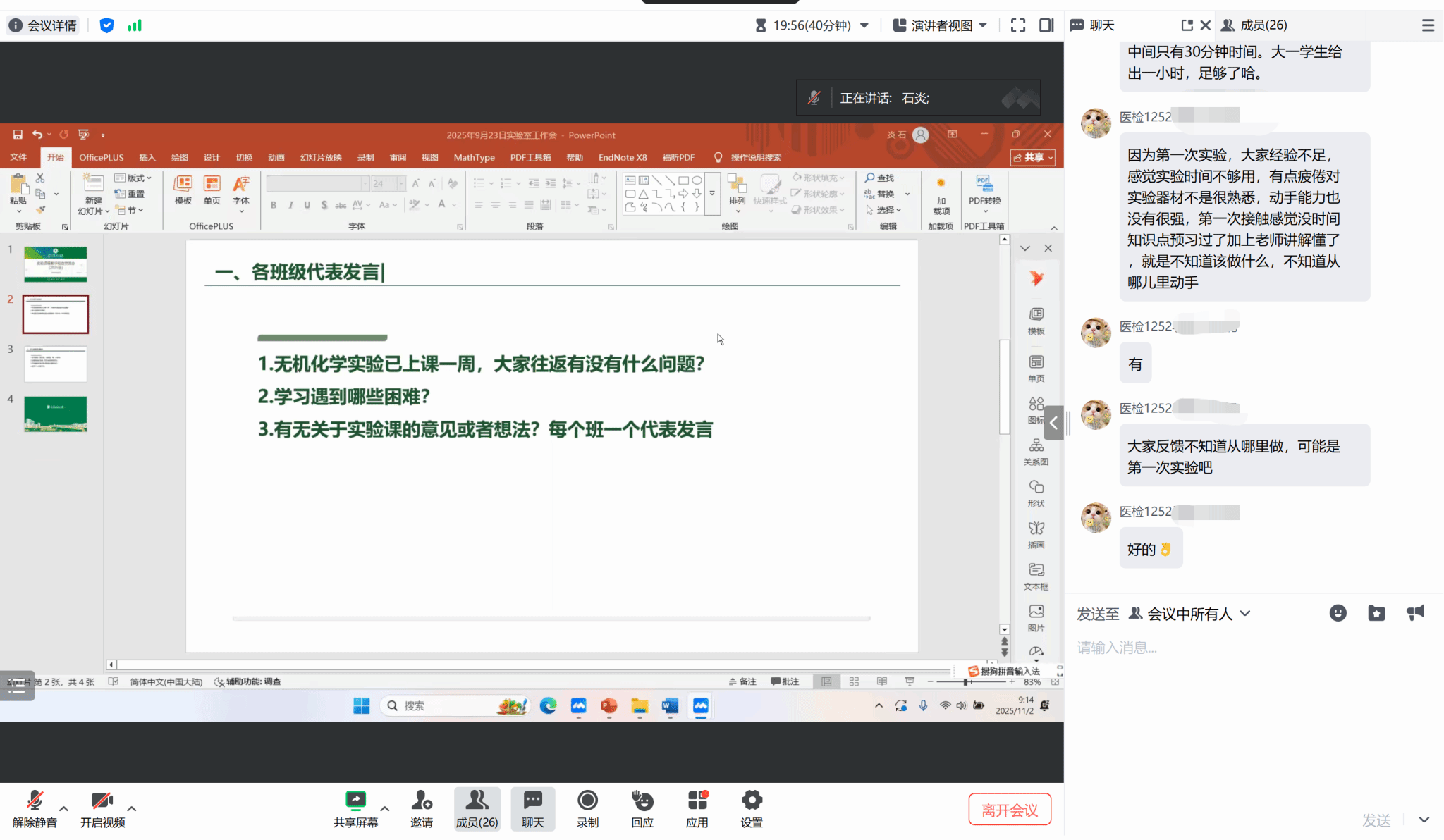Expand audio options arrow beside unmute
1444x840 pixels.
coord(63,808)
